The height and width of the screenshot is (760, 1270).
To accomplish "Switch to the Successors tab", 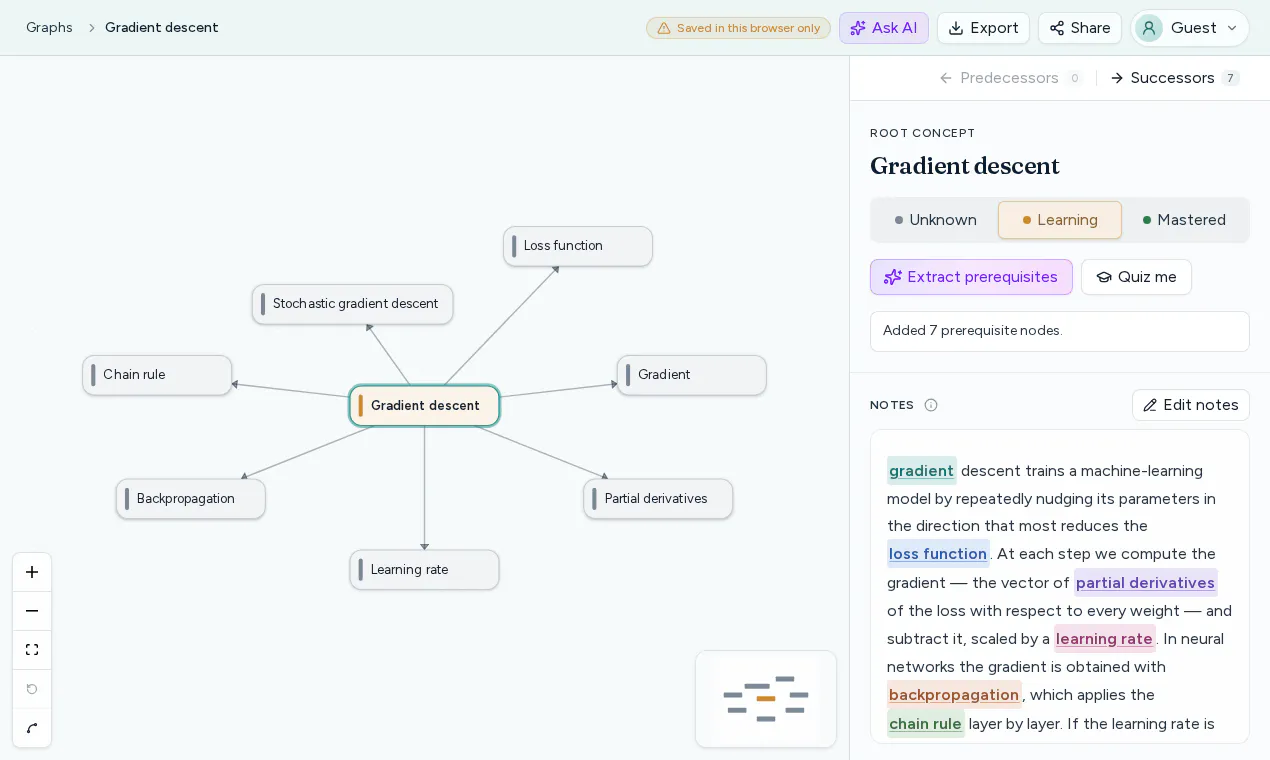I will 1175,78.
